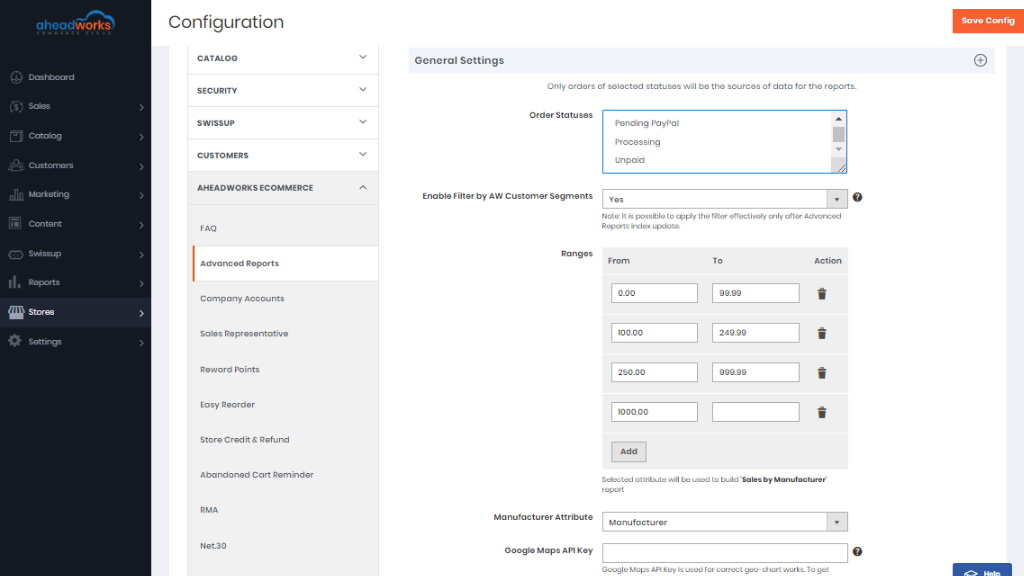Expand the SWISSUP config section
This screenshot has width=1024, height=576.
tap(282, 123)
